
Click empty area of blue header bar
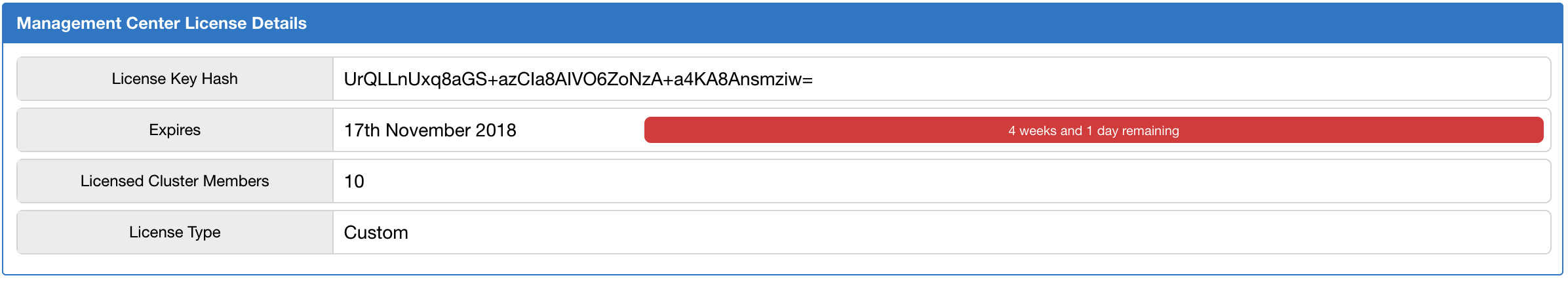tap(918, 24)
